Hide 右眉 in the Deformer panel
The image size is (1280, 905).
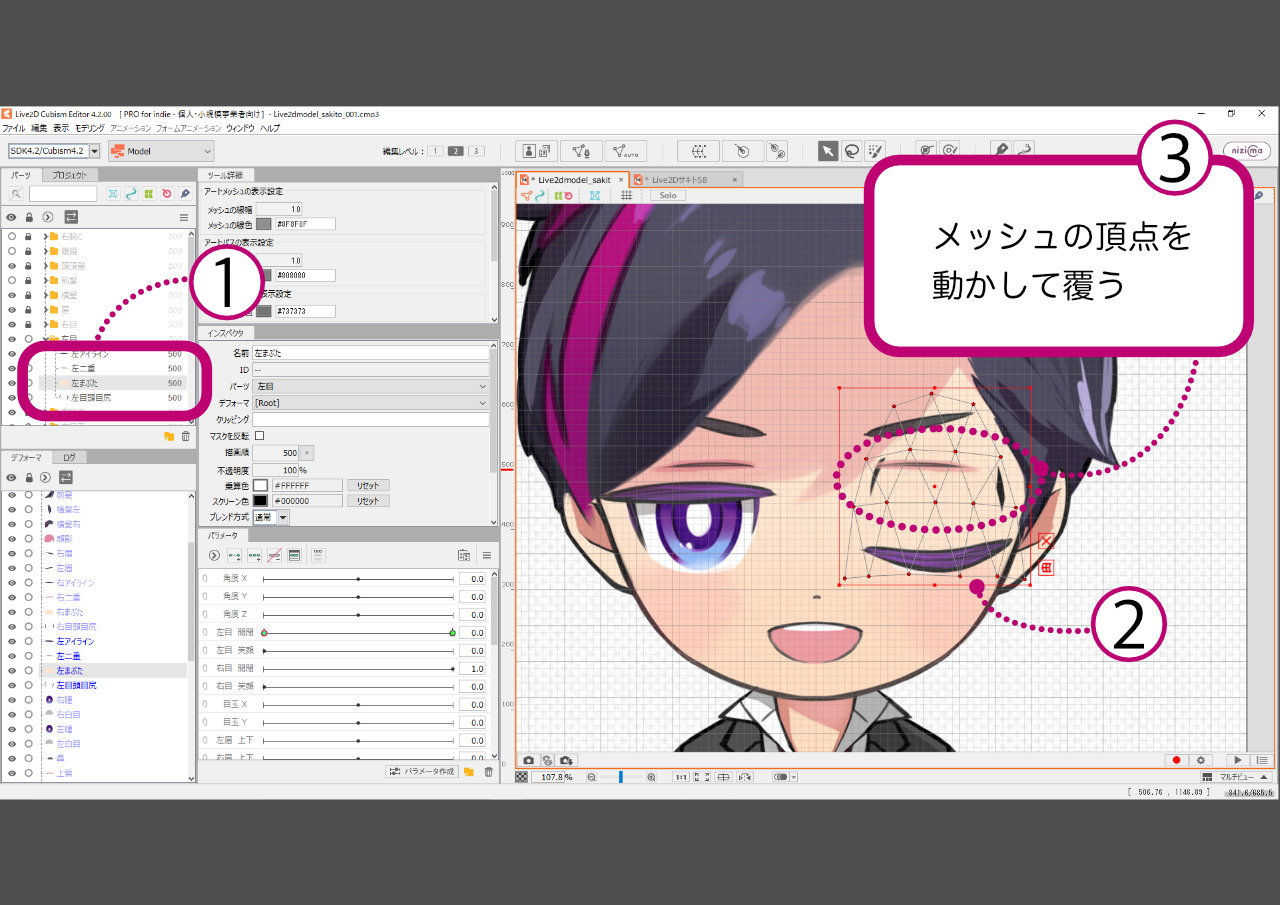point(12,553)
